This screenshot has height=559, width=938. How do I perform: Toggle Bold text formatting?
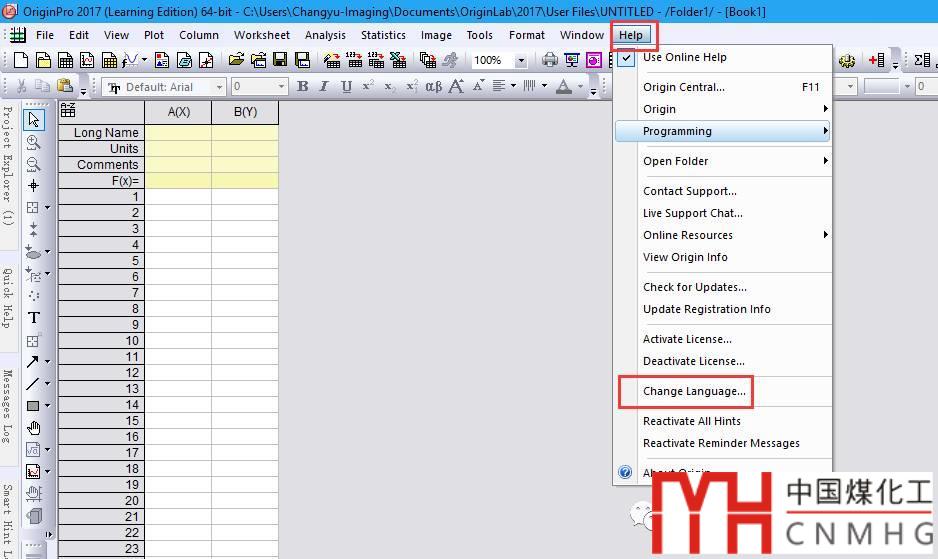303,86
